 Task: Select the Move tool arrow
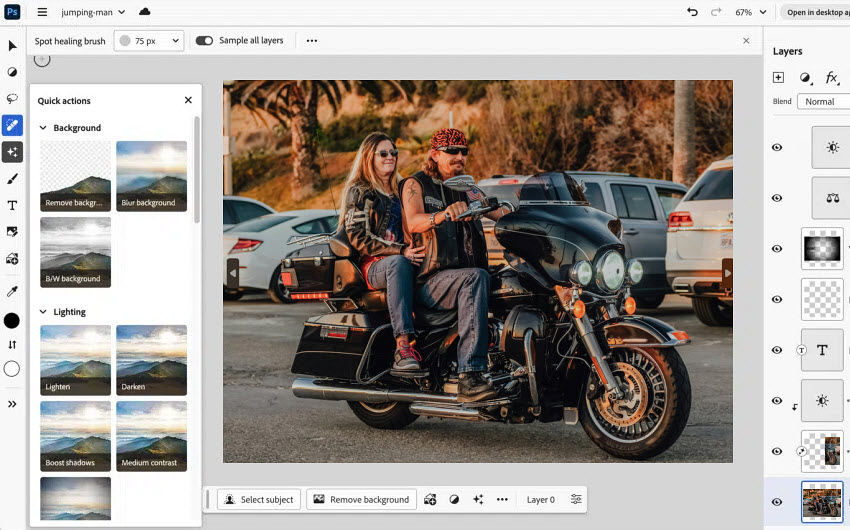pyautogui.click(x=12, y=46)
